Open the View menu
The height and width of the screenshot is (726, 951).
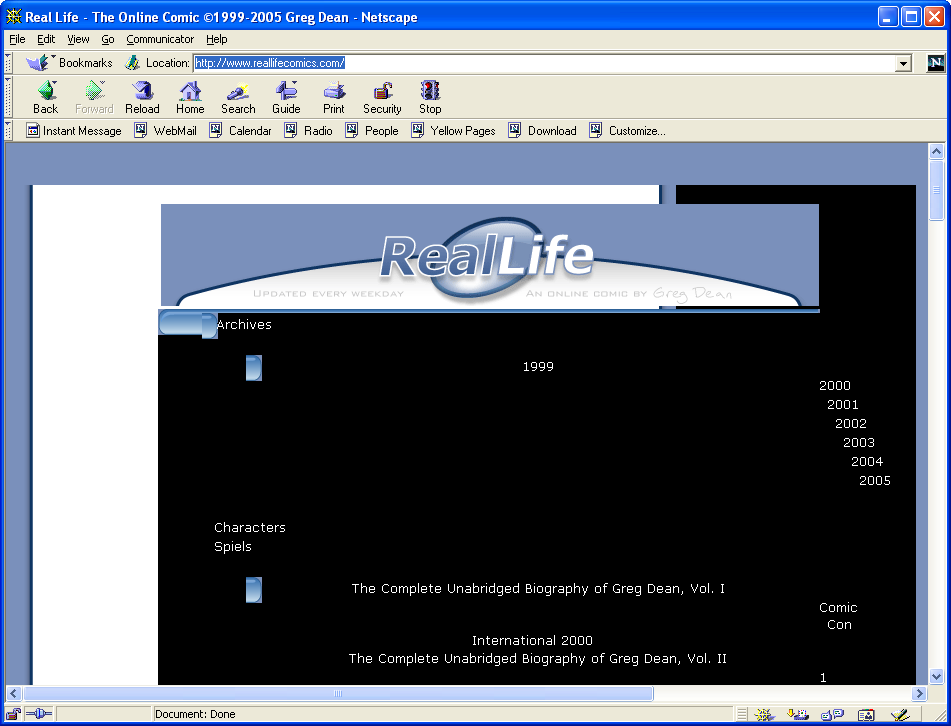(78, 39)
